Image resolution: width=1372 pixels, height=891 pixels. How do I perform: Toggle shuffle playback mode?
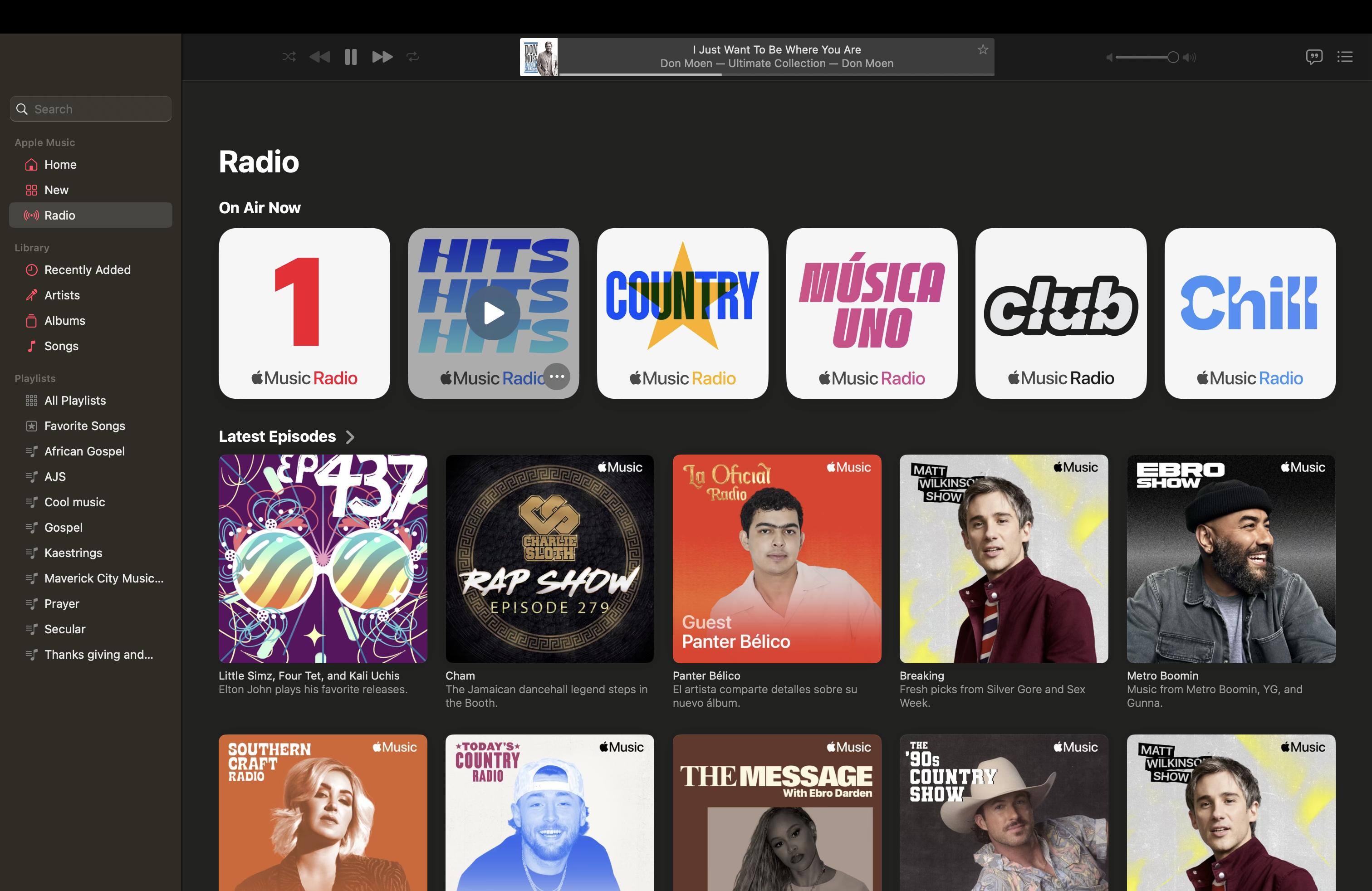(289, 56)
